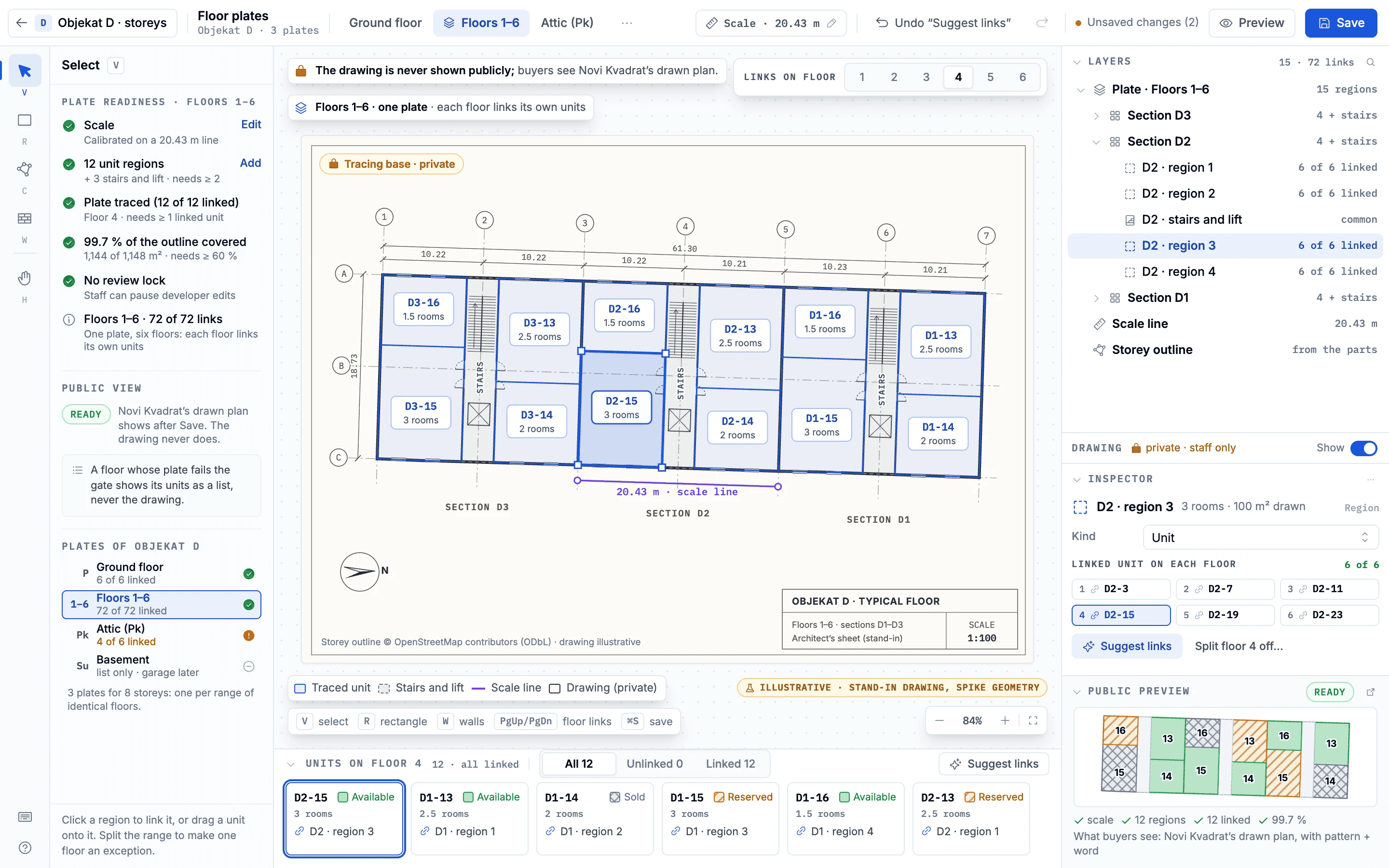The width and height of the screenshot is (1389, 868).
Task: Open the Inspector more-options dots
Action: click(x=1371, y=479)
